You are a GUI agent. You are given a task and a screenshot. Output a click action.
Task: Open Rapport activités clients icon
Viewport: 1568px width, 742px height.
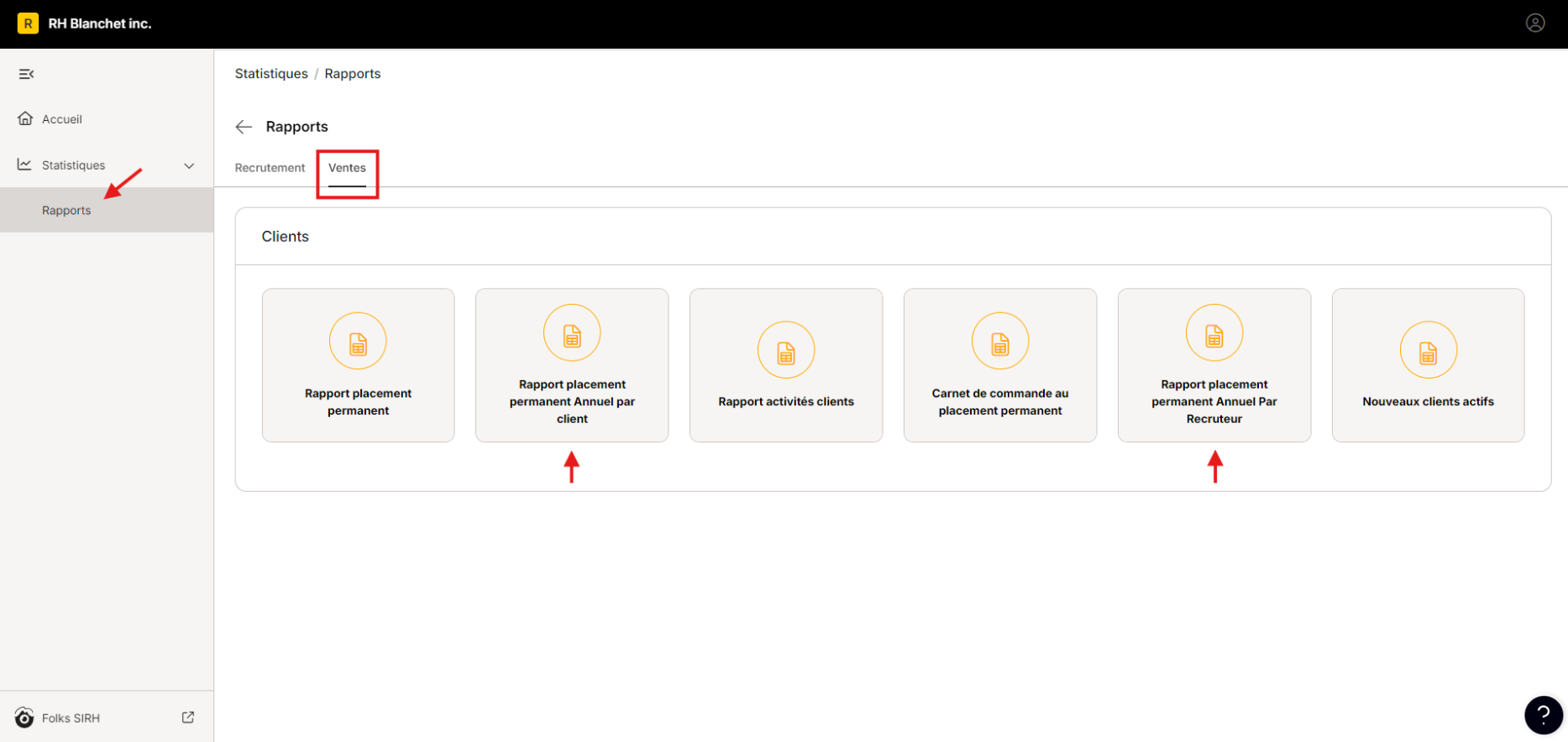(x=786, y=350)
